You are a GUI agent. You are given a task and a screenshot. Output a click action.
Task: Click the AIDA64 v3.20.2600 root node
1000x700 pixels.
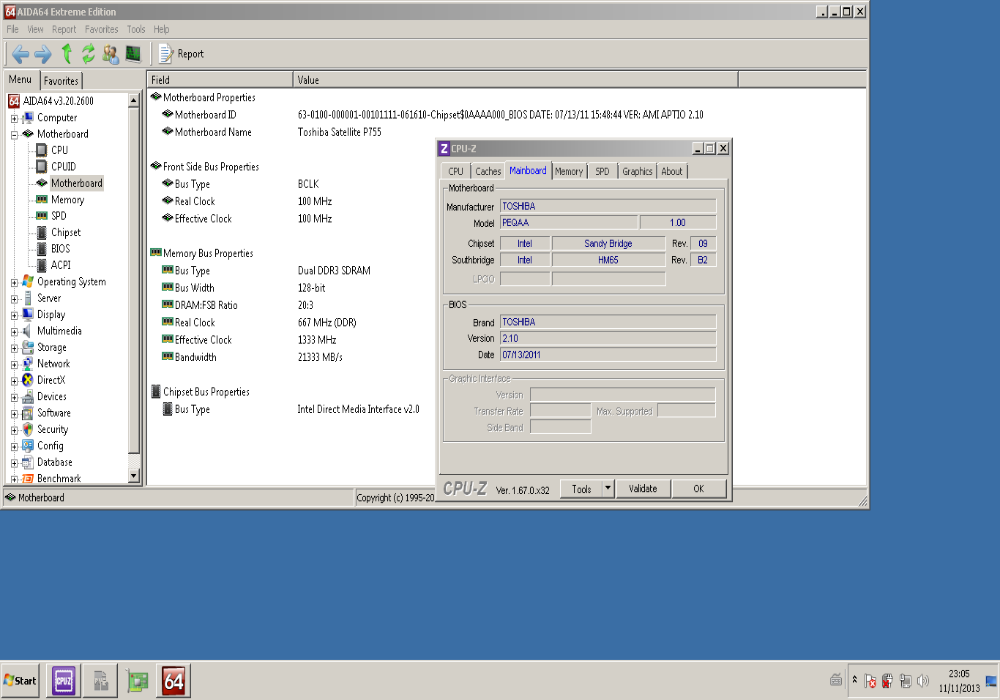point(58,101)
